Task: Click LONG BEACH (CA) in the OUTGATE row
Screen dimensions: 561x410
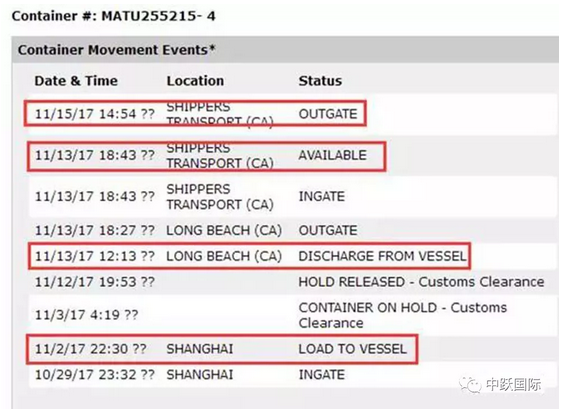Action: coord(224,230)
